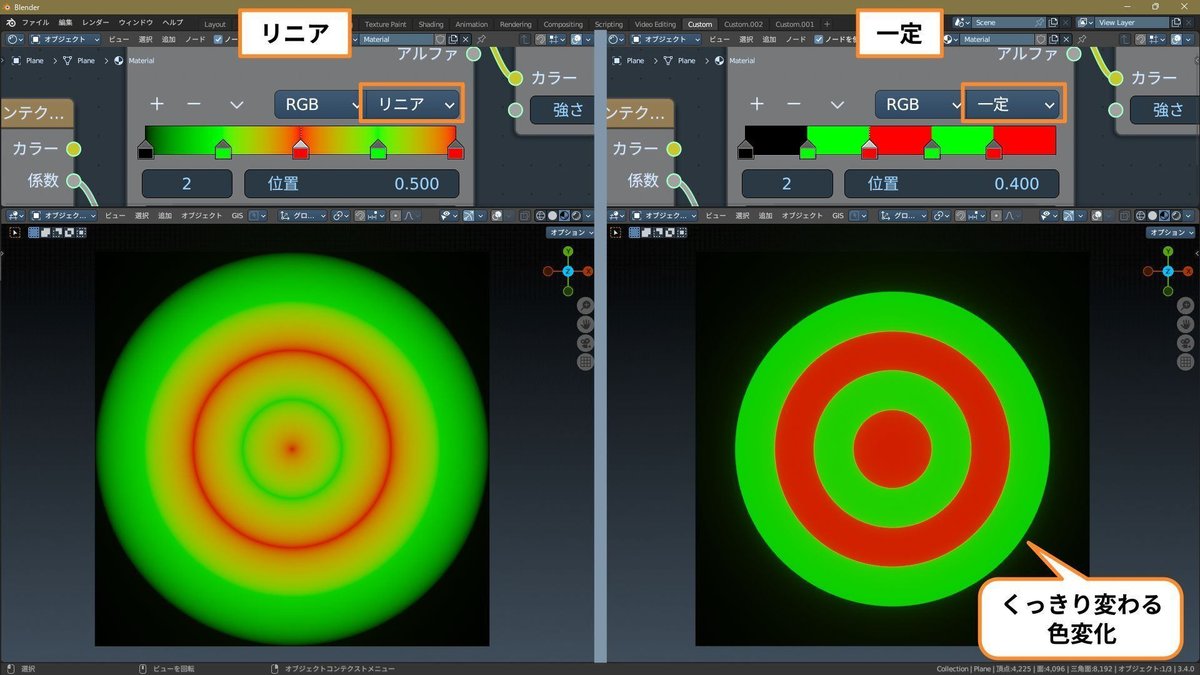
Task: Expand ramp tools chevron in right ramp
Action: click(837, 104)
